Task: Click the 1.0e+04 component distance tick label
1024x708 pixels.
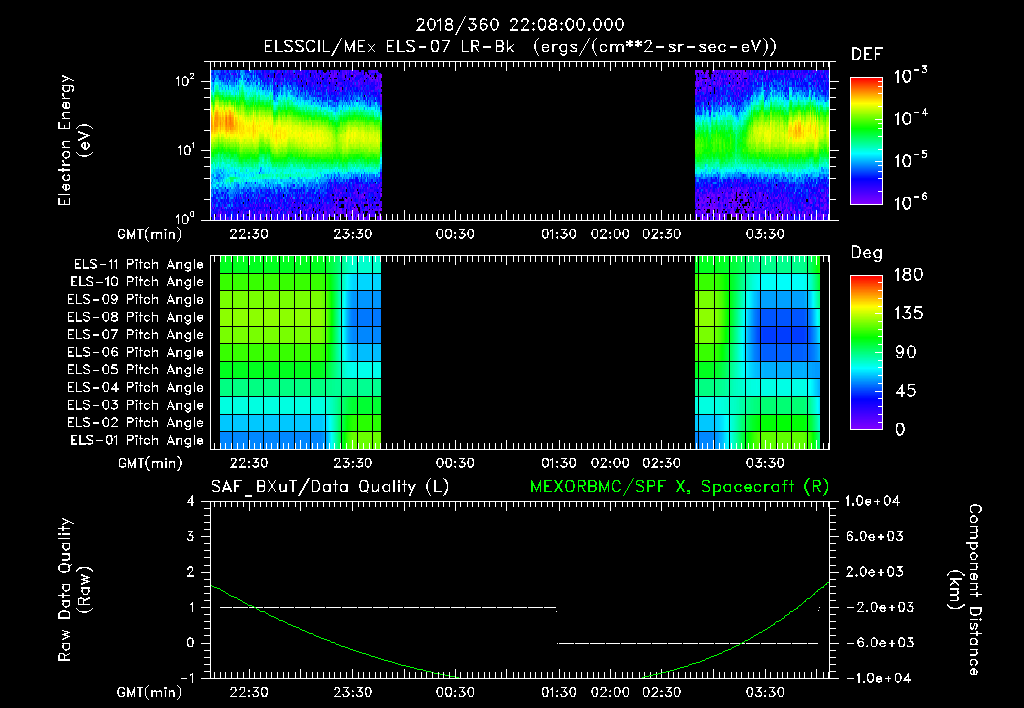Action: click(872, 501)
